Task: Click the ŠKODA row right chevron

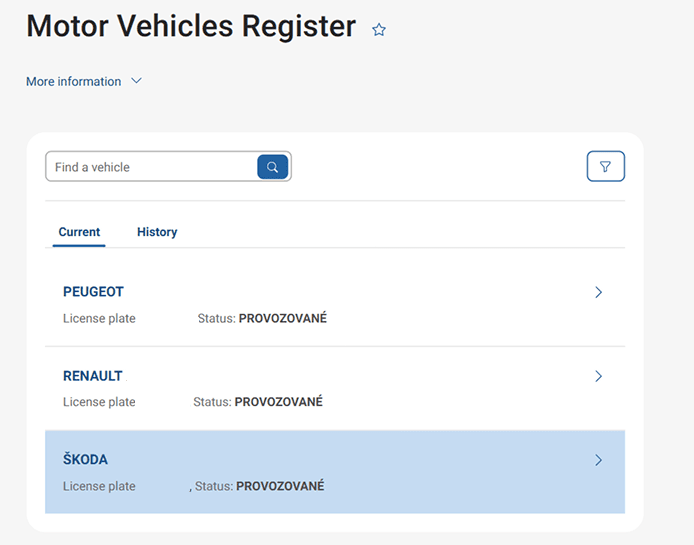Action: point(598,461)
